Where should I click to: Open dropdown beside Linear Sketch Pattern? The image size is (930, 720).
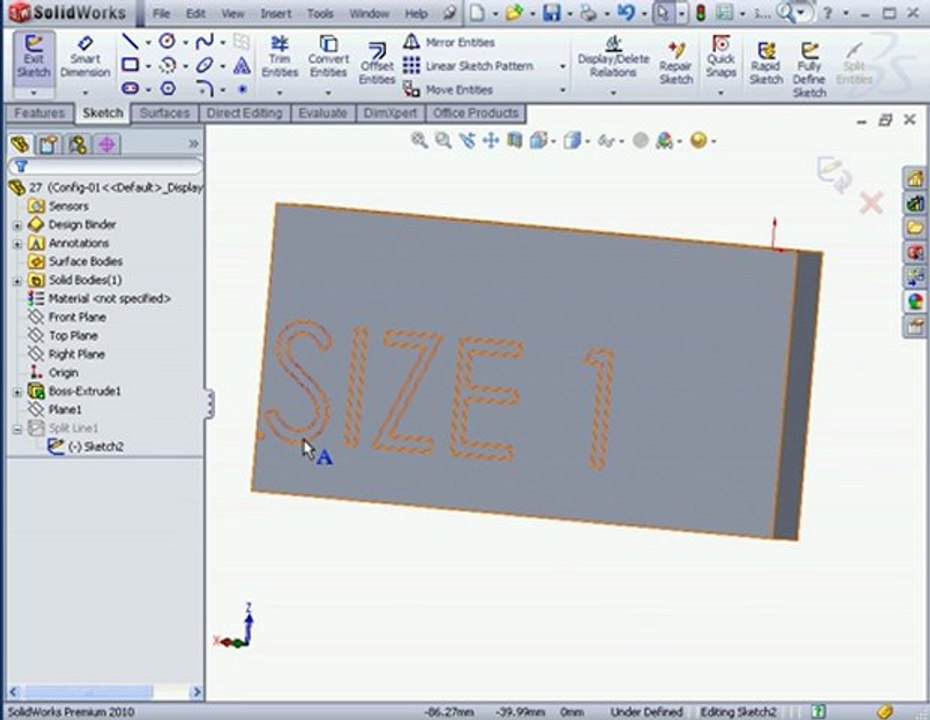562,66
